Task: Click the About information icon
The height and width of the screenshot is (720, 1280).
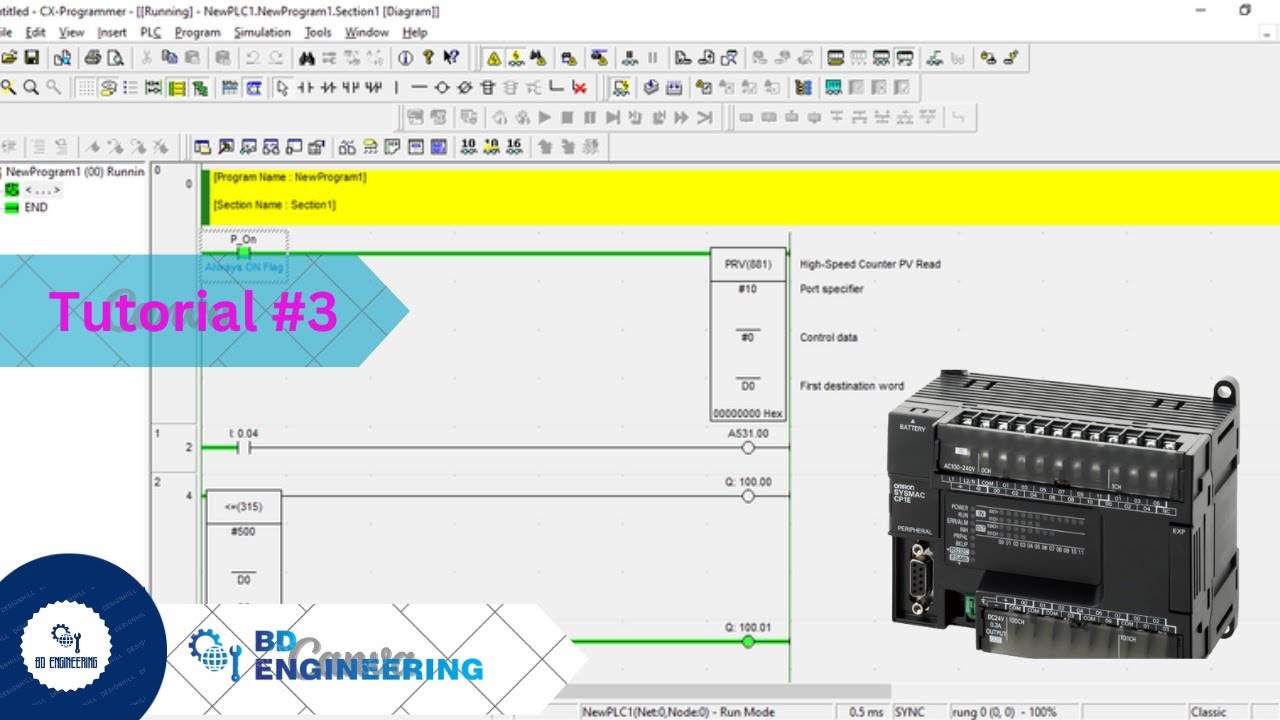Action: 405,57
